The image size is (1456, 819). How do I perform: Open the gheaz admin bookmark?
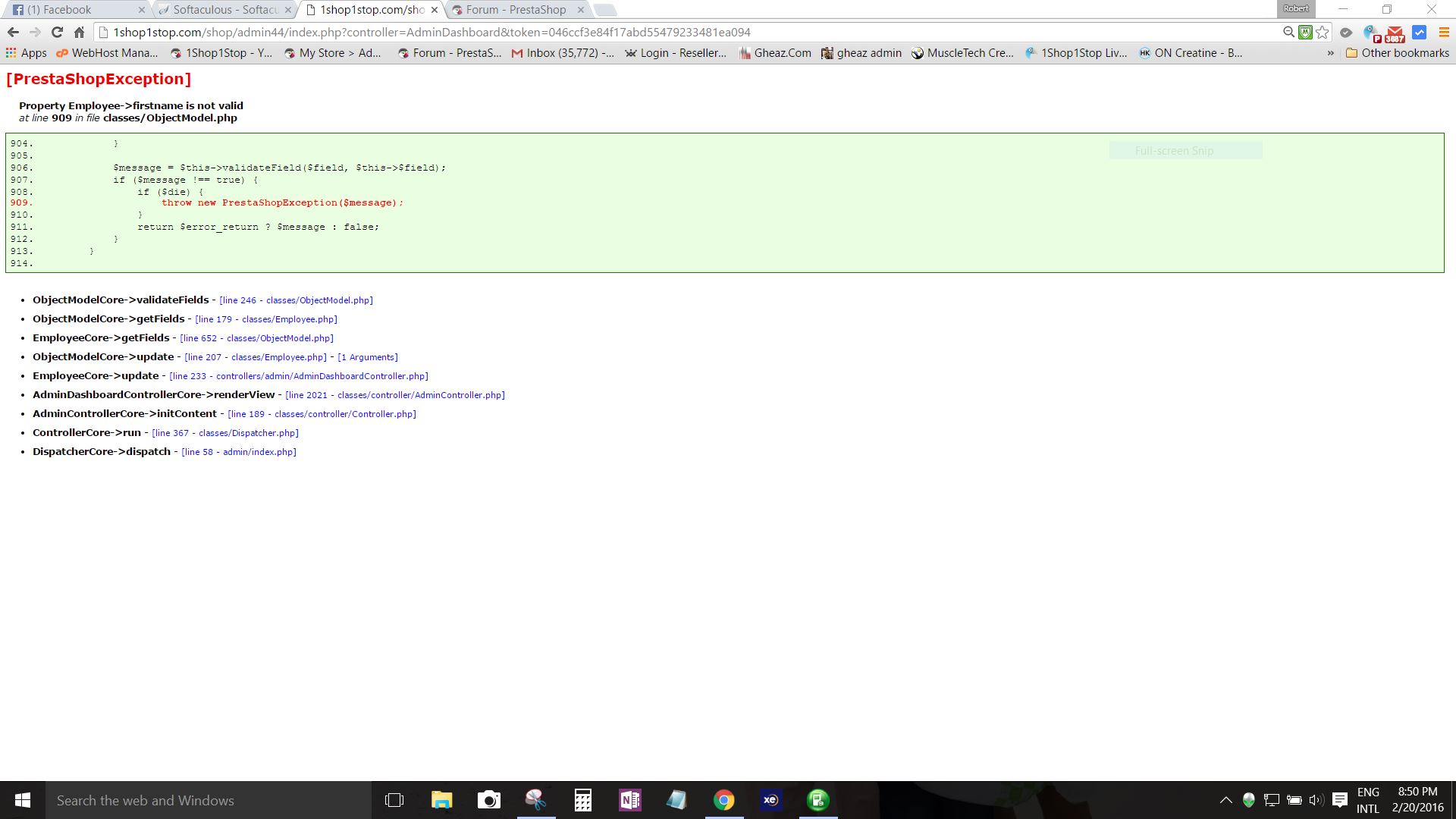[861, 53]
